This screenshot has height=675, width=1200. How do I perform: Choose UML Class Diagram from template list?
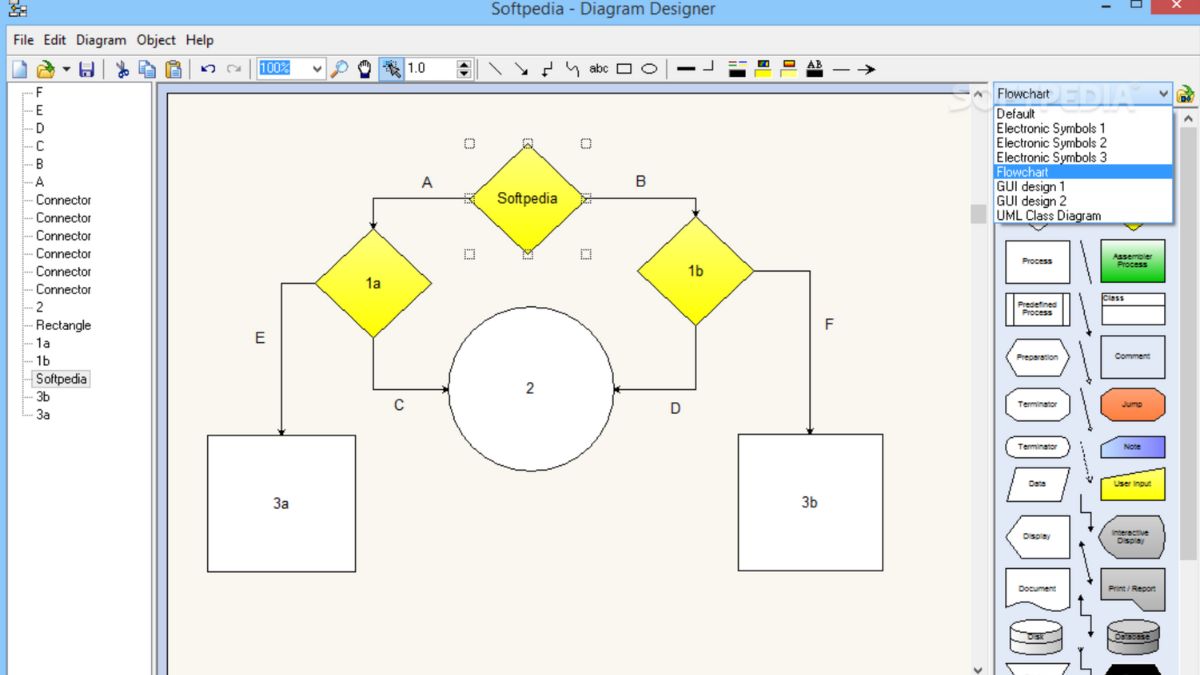(x=1048, y=216)
